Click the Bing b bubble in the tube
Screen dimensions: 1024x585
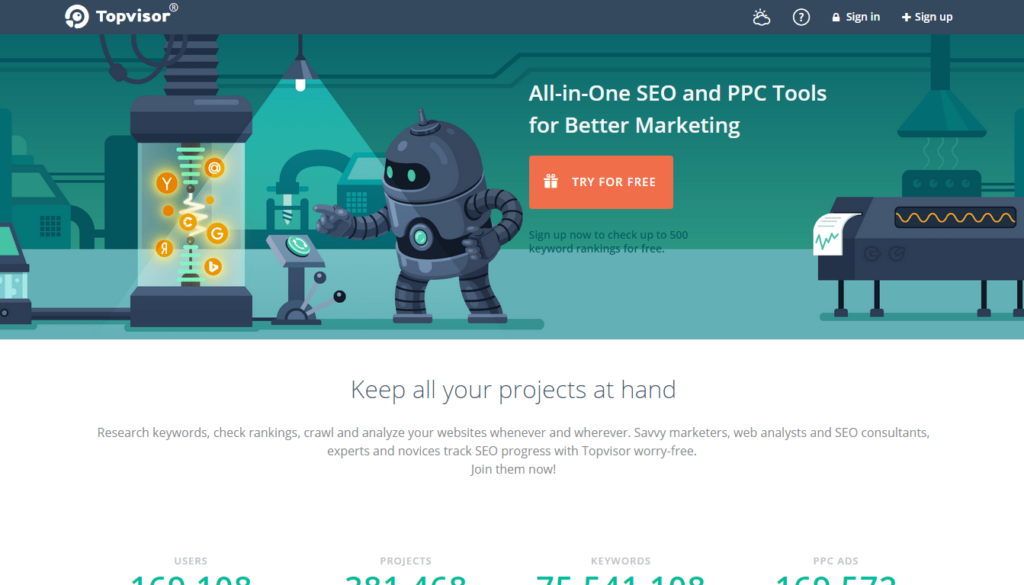click(x=213, y=266)
